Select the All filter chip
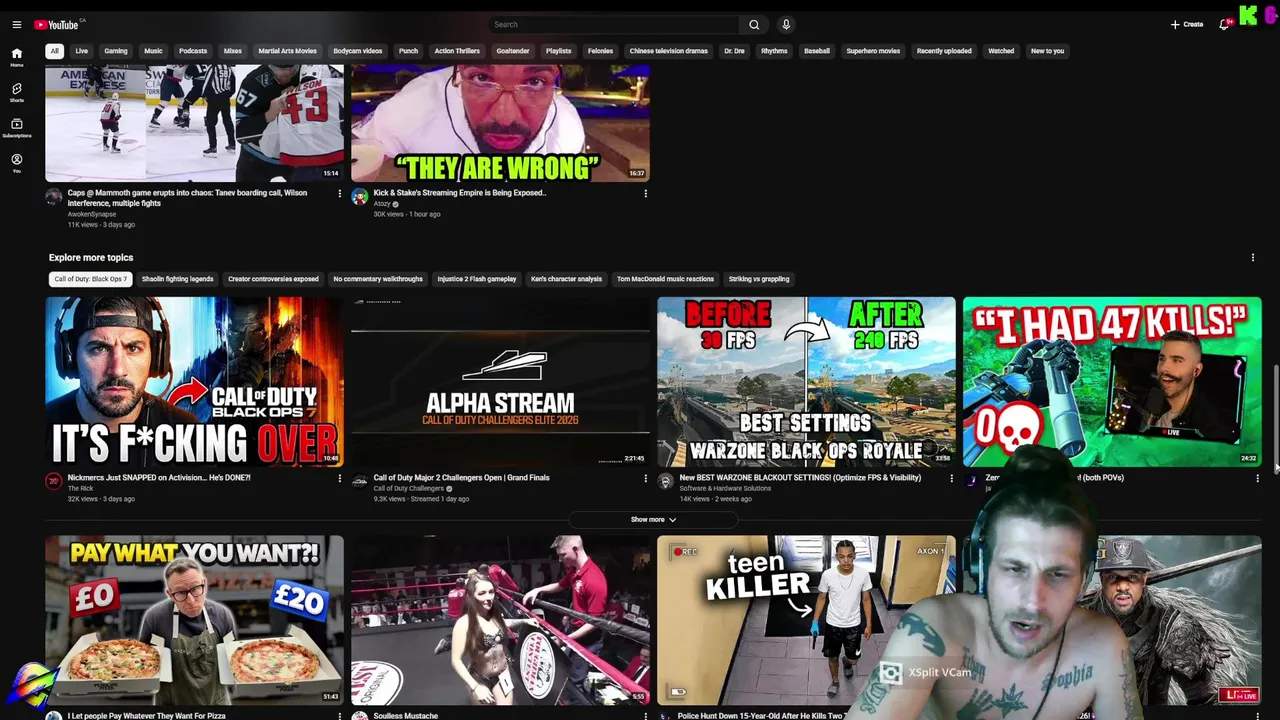The width and height of the screenshot is (1280, 720). (54, 51)
